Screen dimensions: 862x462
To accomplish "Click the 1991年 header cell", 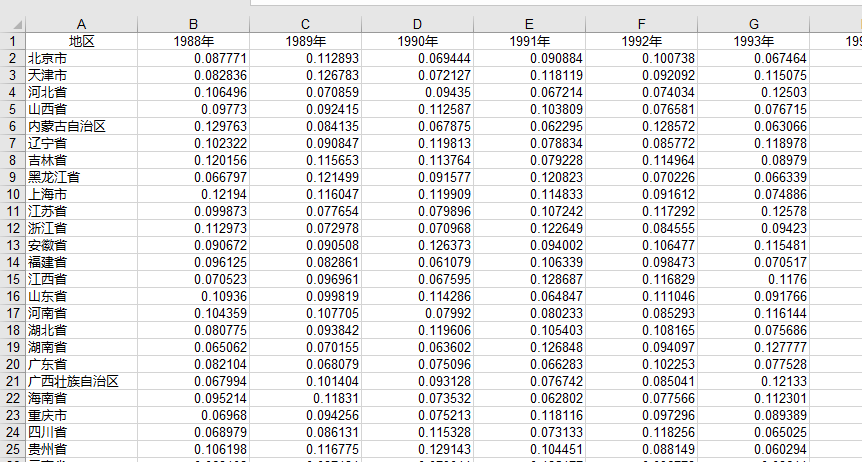I will [x=529, y=41].
